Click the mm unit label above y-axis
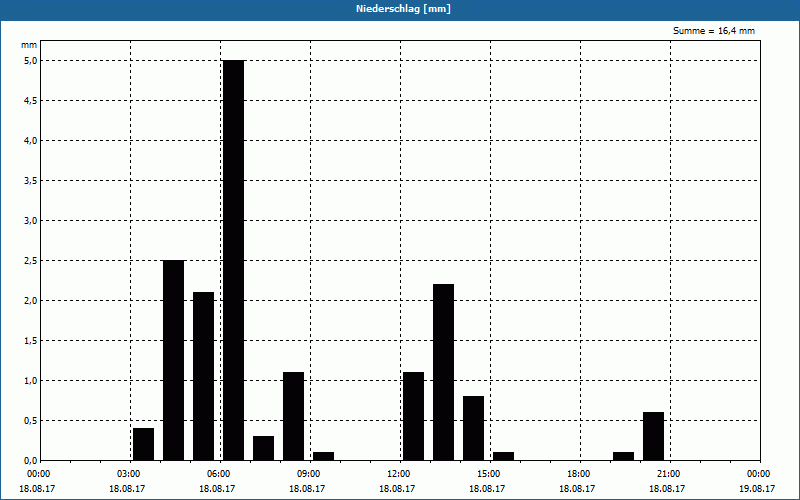 coord(29,45)
